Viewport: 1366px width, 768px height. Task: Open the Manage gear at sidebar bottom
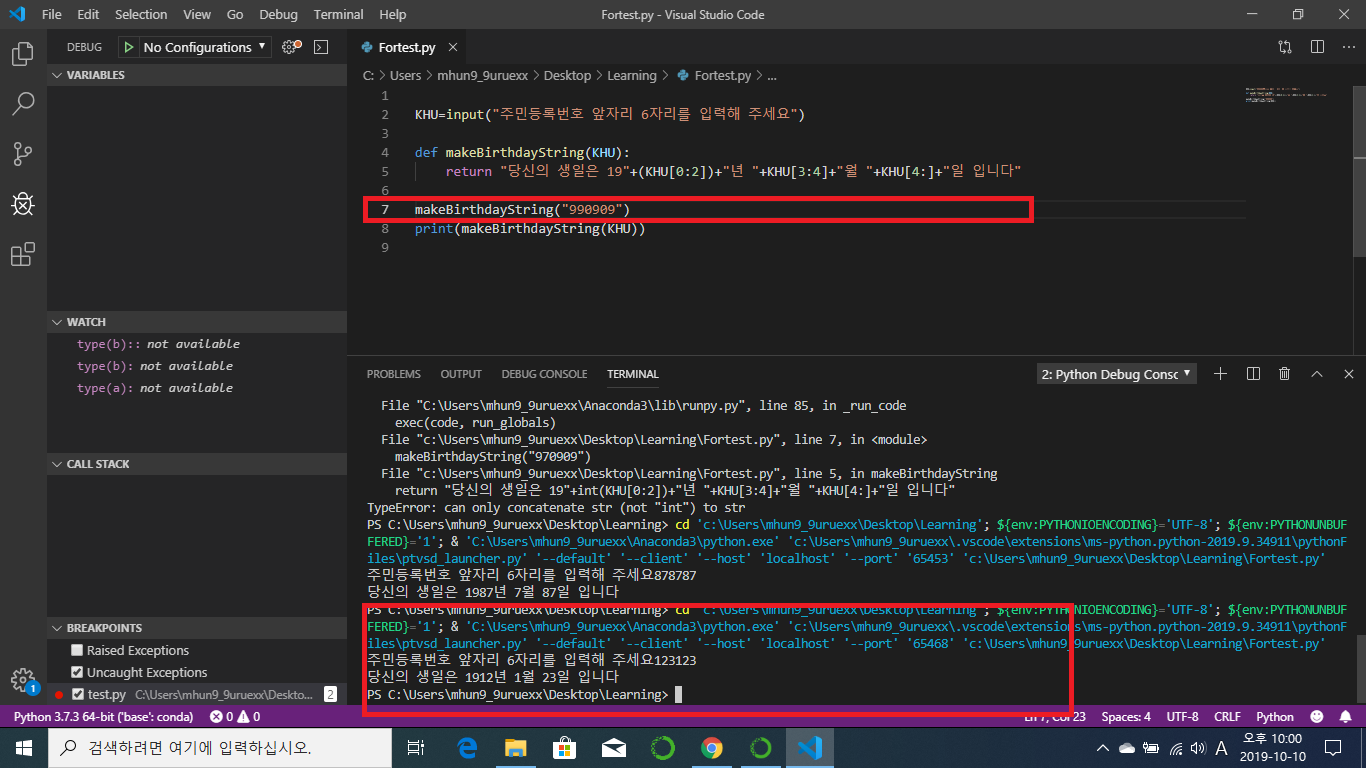point(22,680)
